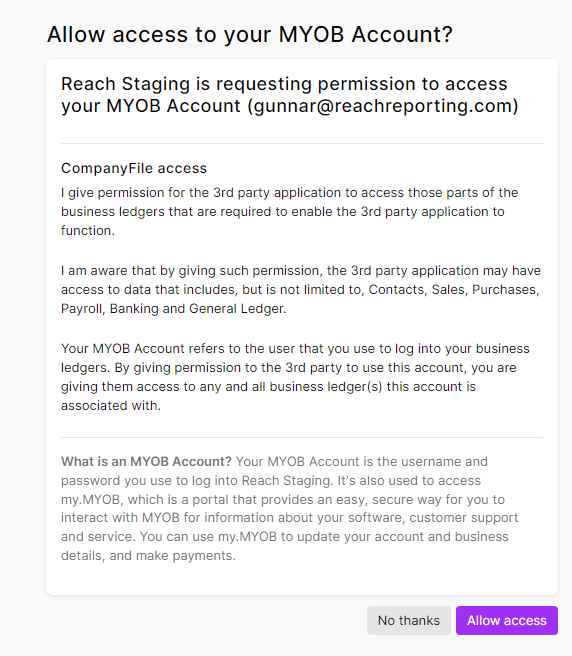Click the 'Your MYOB Account refers to' paragraph
572x656 pixels.
point(295,377)
